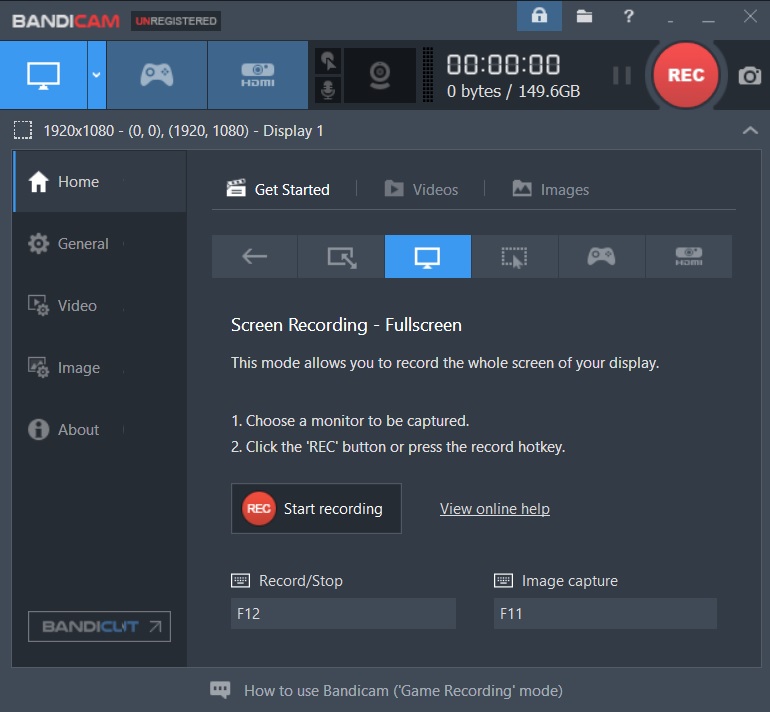
Task: Click the audio volume level meter
Action: tap(428, 75)
